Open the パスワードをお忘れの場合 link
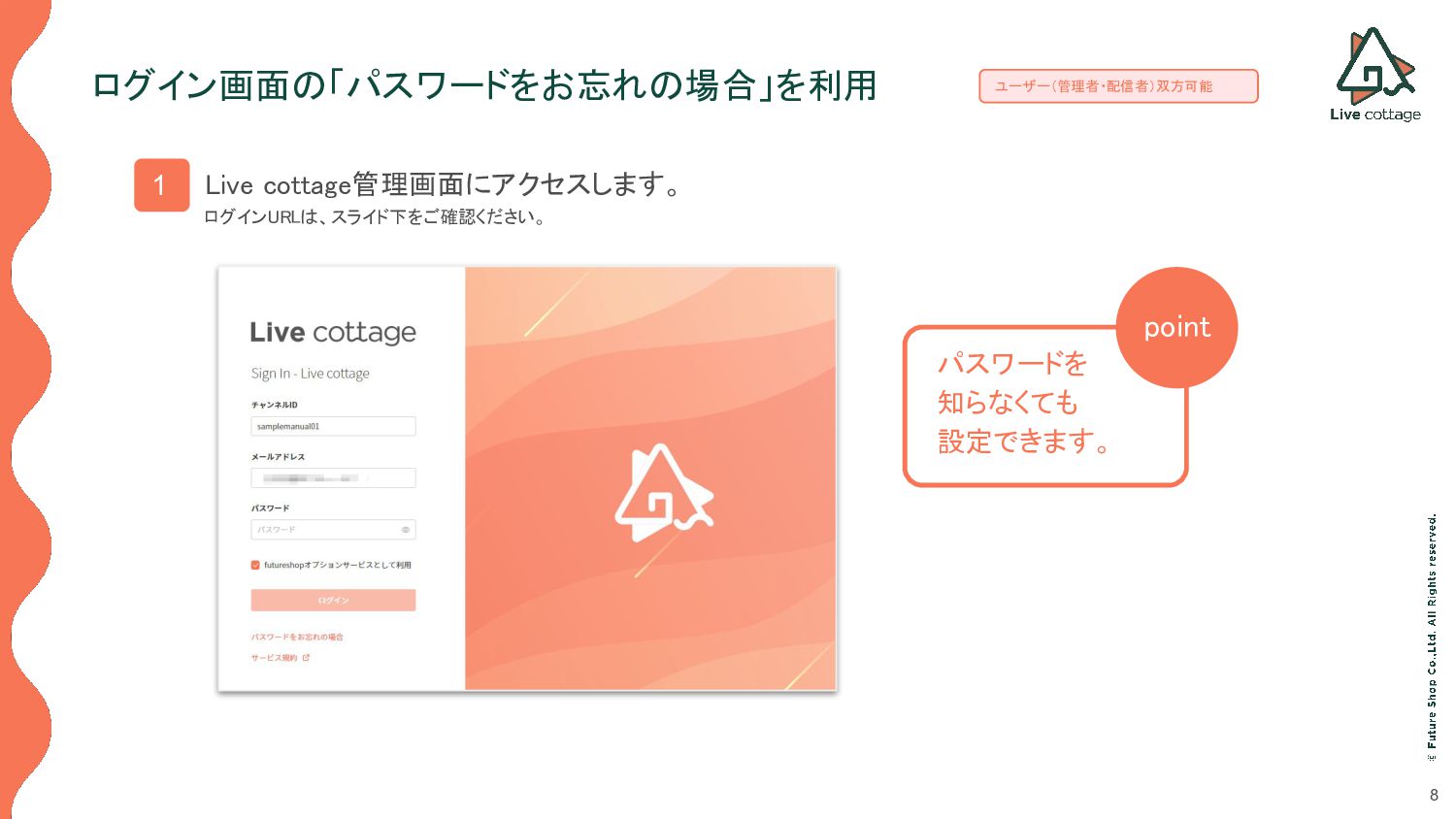Screen dimensions: 1456x819 (297, 638)
